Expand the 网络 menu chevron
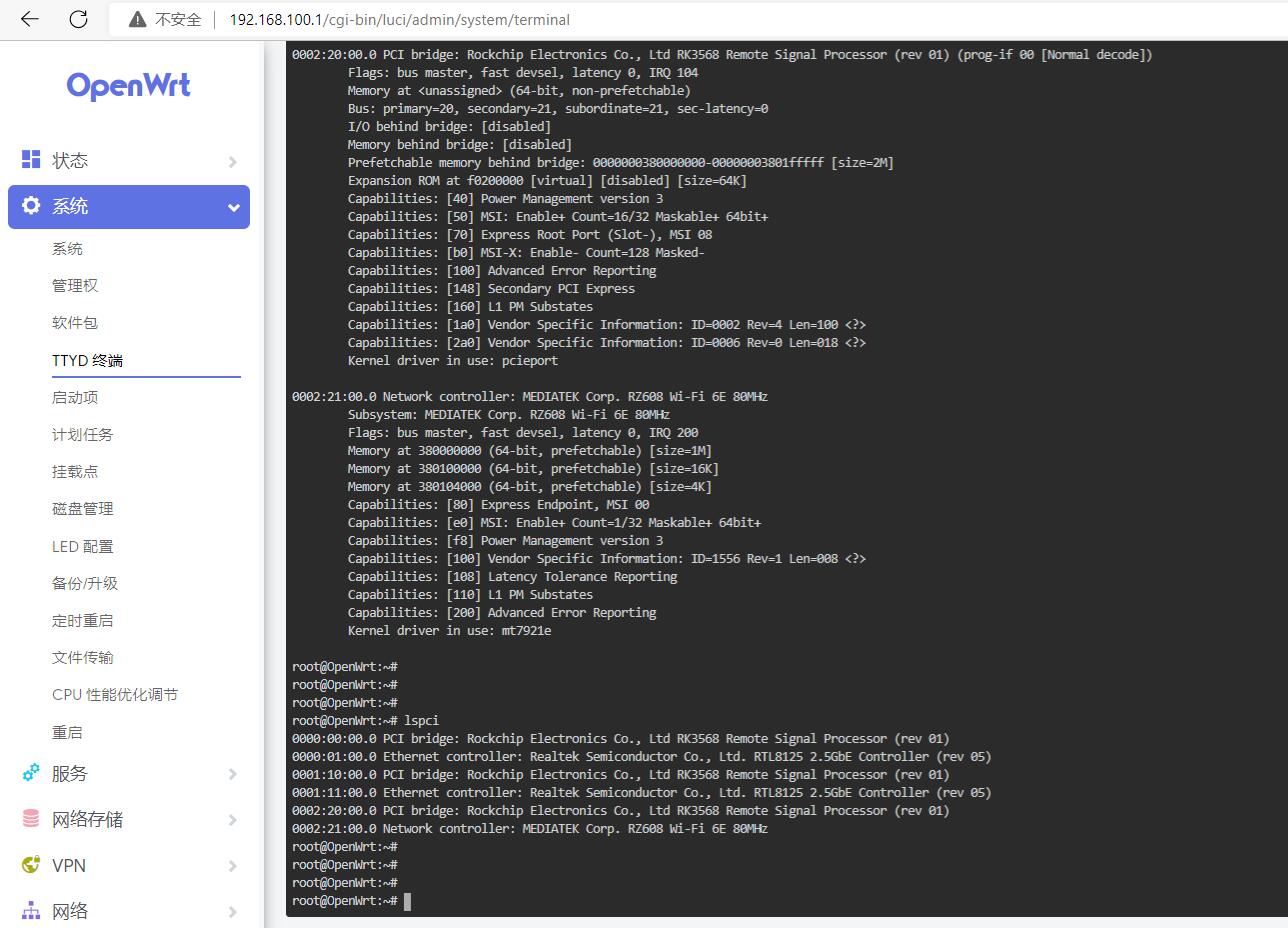The width and height of the screenshot is (1288, 928). pyautogui.click(x=232, y=912)
